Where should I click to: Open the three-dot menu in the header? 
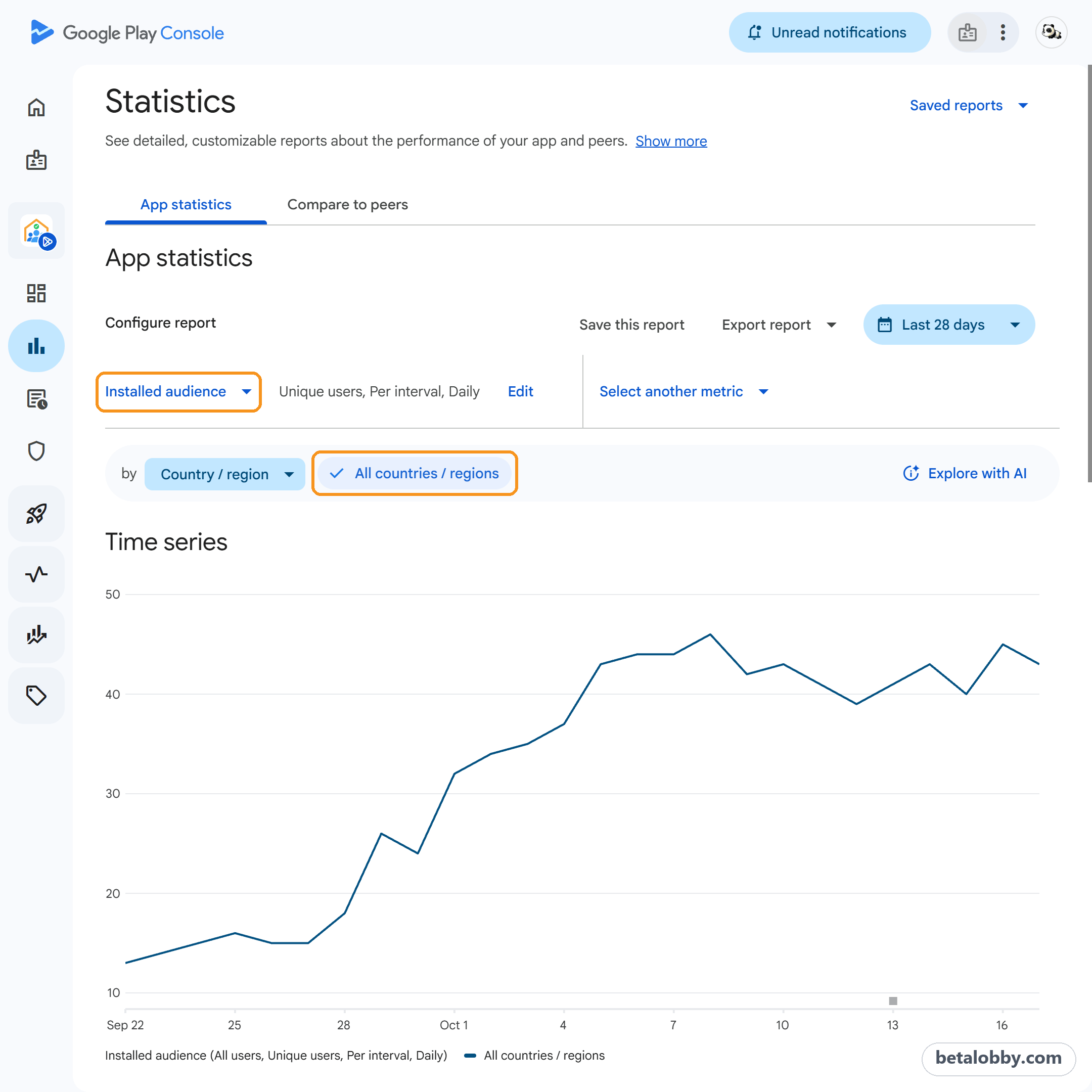(1003, 32)
